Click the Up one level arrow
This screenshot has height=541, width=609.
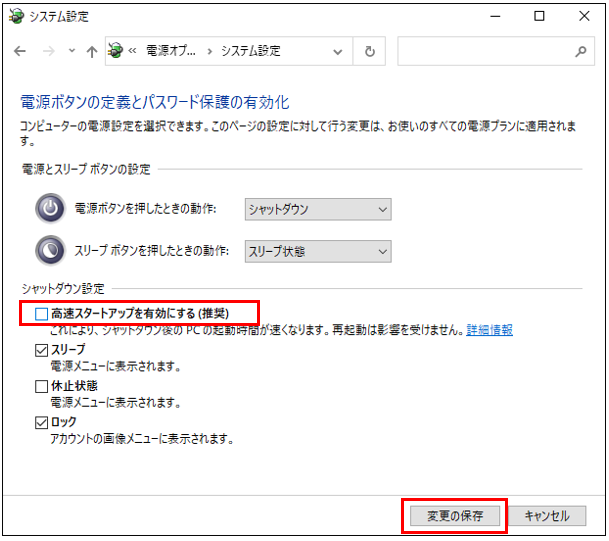(91, 51)
